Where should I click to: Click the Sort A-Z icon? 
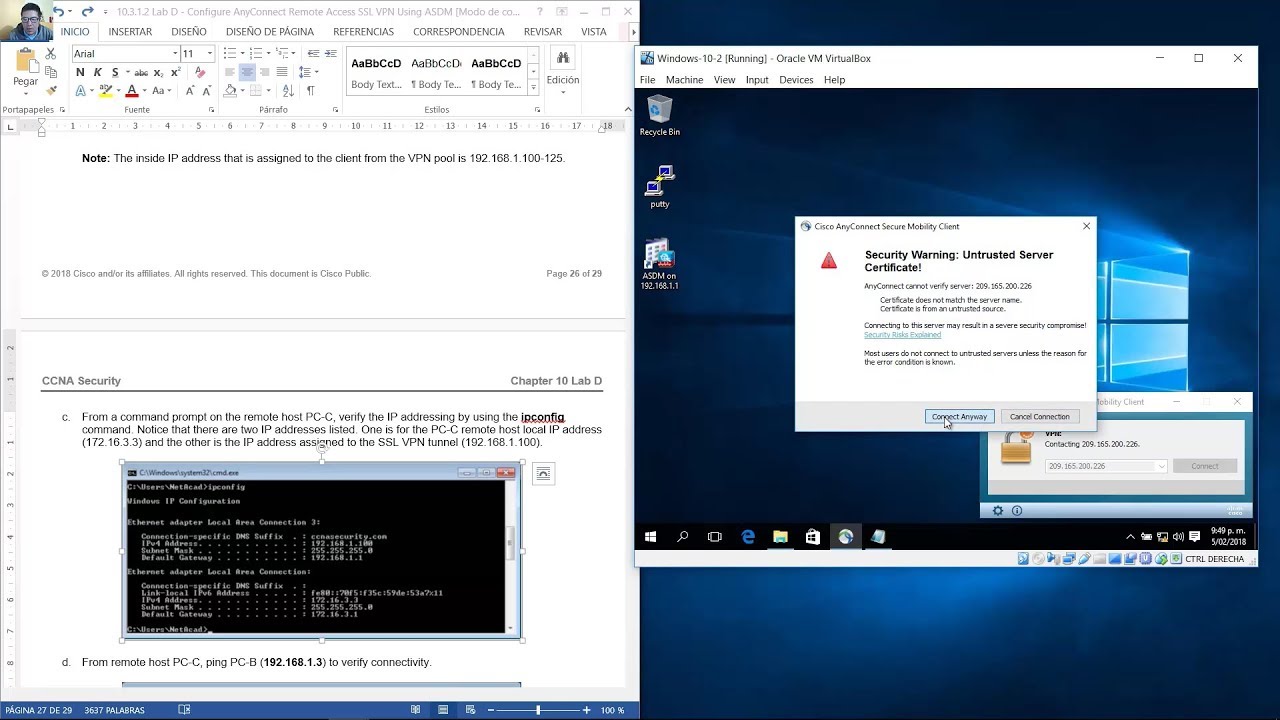coord(288,91)
